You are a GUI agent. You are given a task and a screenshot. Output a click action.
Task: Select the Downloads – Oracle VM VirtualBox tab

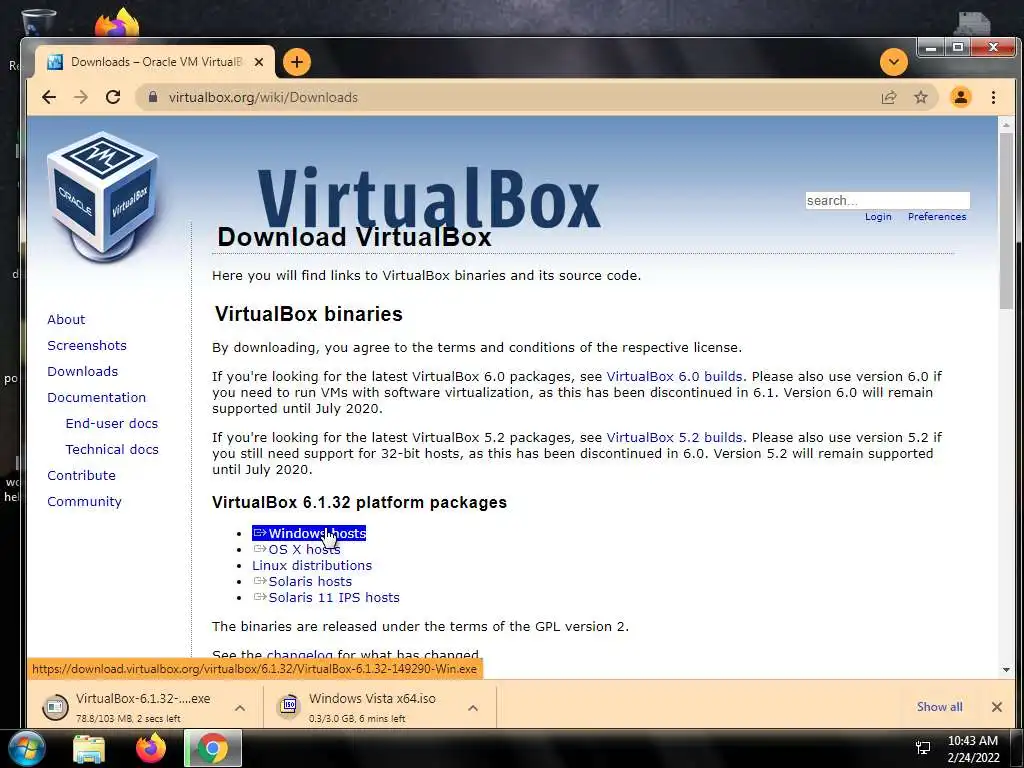point(153,62)
